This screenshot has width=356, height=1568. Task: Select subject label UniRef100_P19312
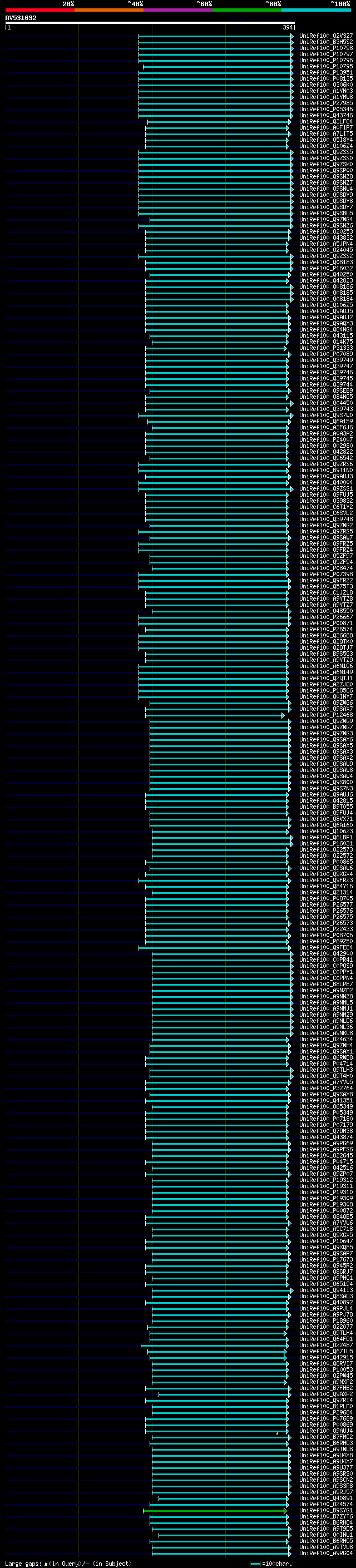coord(326,1180)
